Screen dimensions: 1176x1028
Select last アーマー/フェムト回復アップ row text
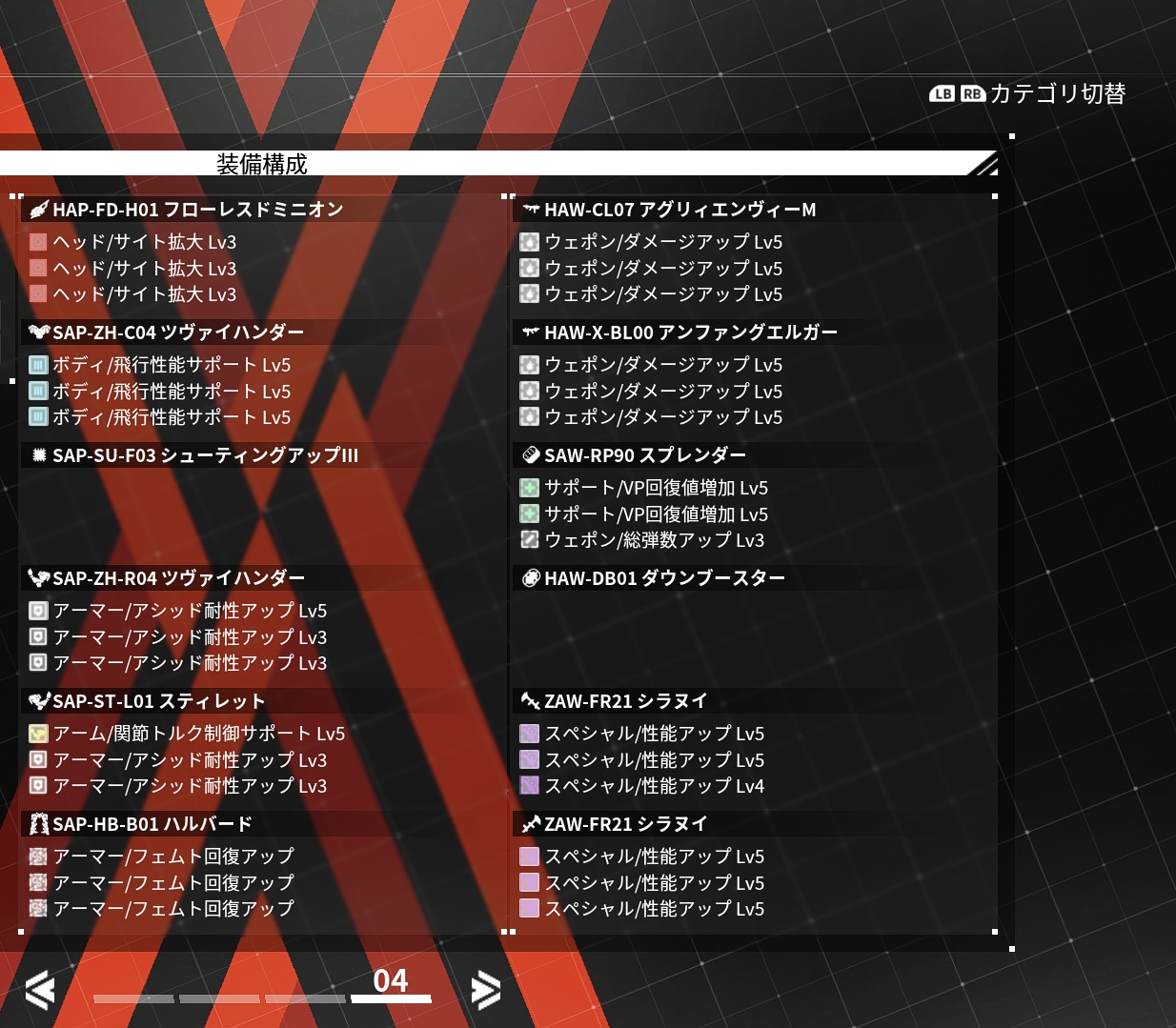(173, 909)
